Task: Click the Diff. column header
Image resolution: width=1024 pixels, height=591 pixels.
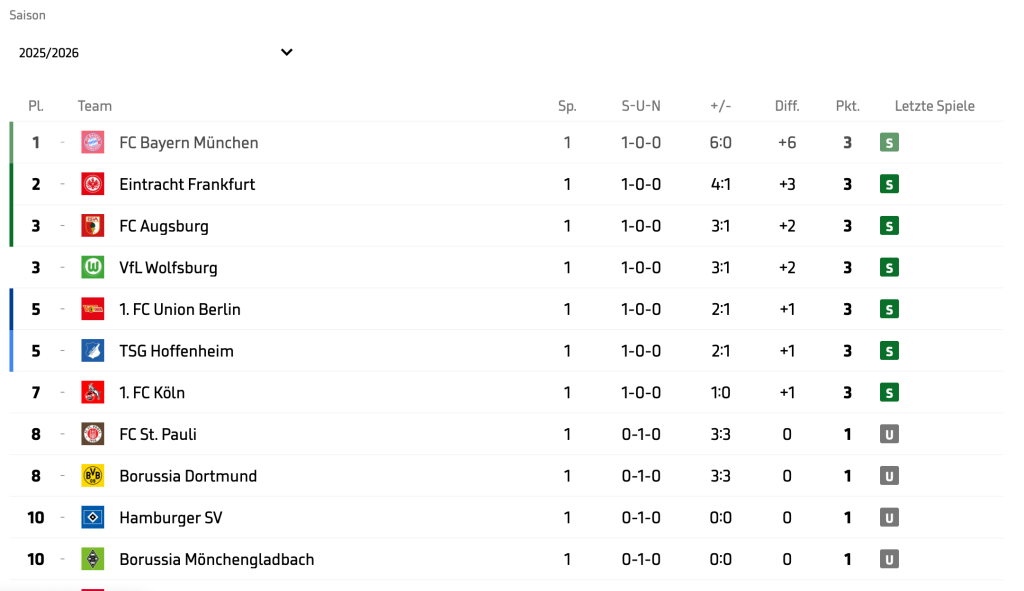Action: (787, 106)
